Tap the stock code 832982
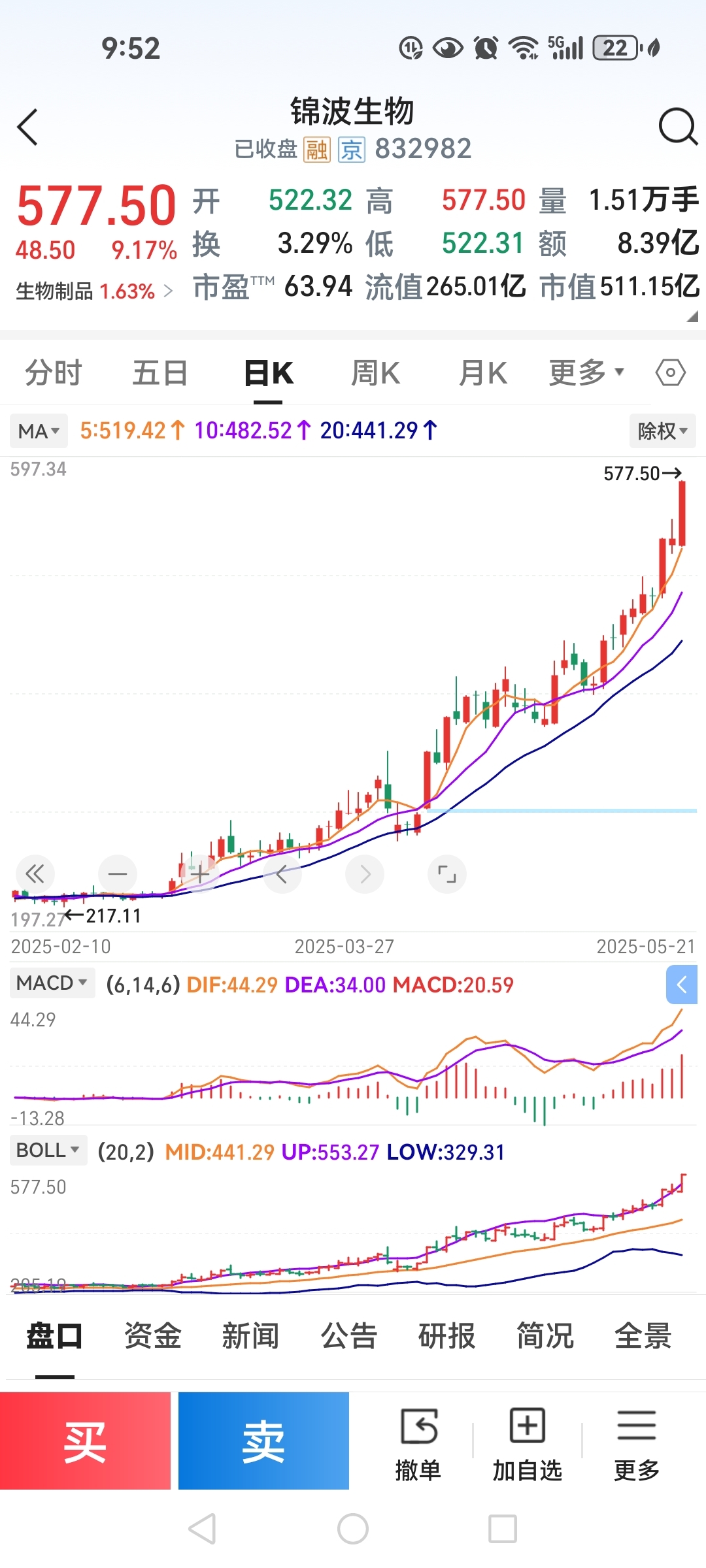Viewport: 706px width, 1568px height. pos(423,150)
